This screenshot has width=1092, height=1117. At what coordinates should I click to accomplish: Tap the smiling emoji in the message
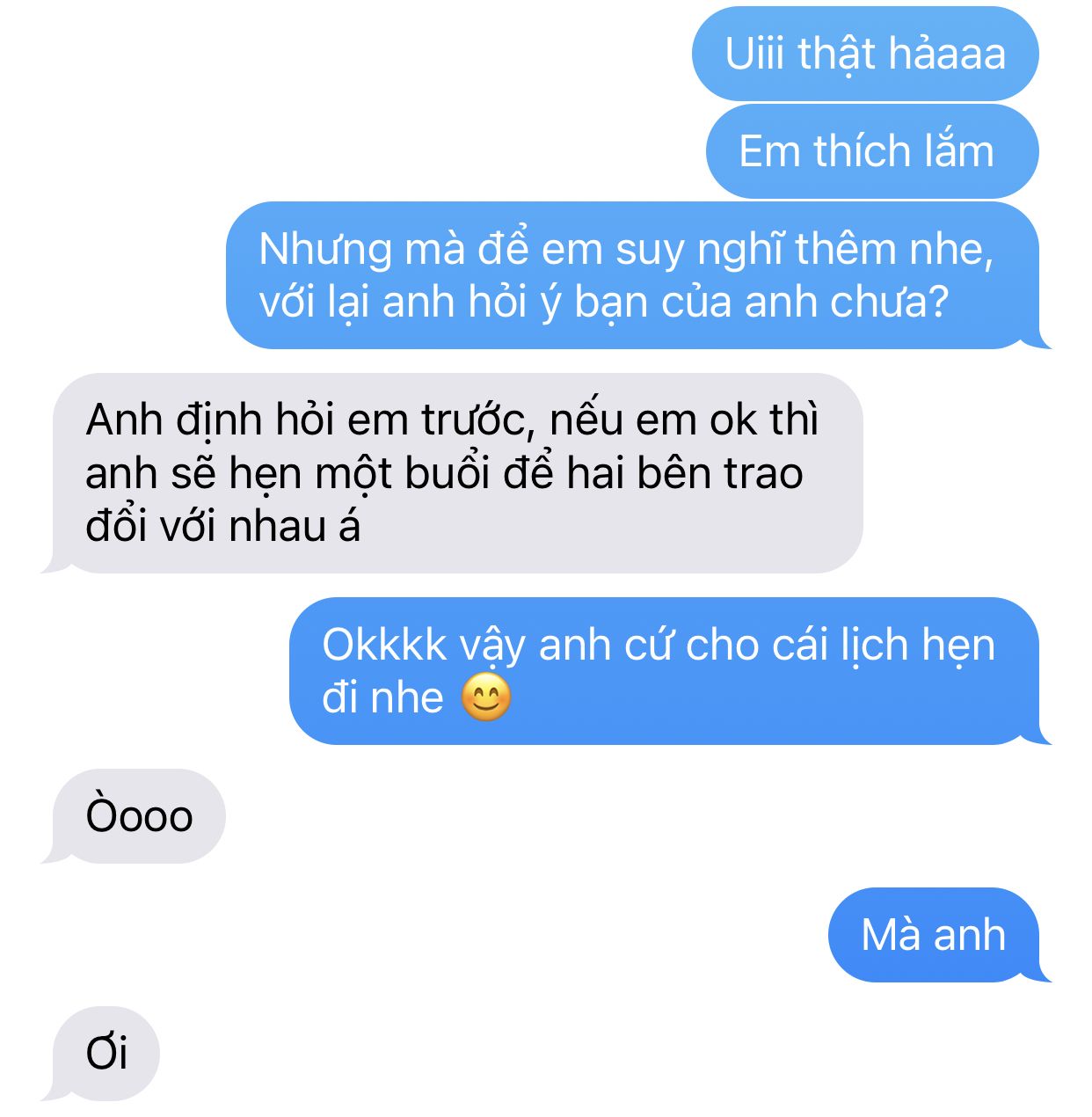[486, 698]
